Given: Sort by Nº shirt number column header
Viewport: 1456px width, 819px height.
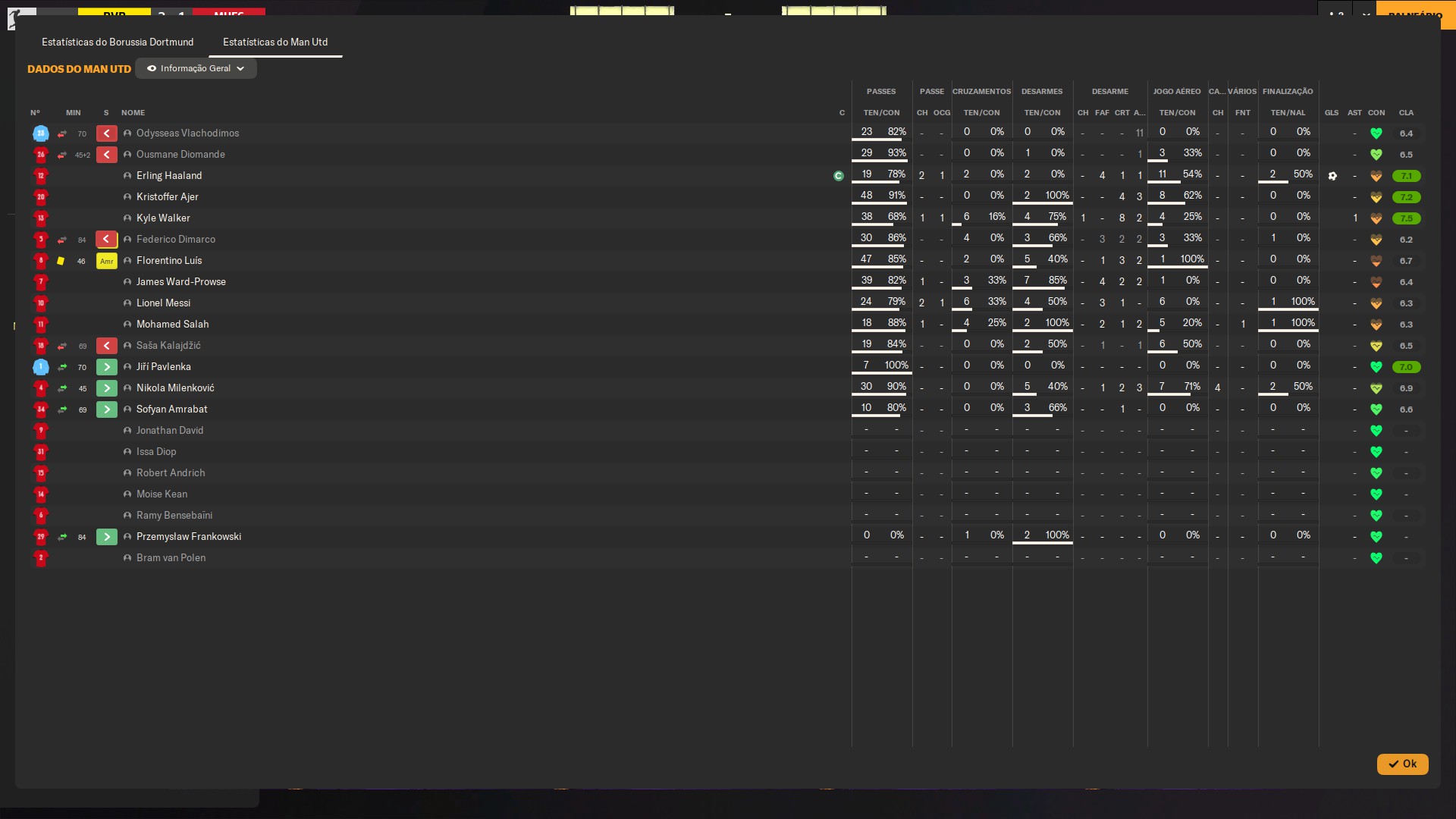Looking at the screenshot, I should 35,113.
